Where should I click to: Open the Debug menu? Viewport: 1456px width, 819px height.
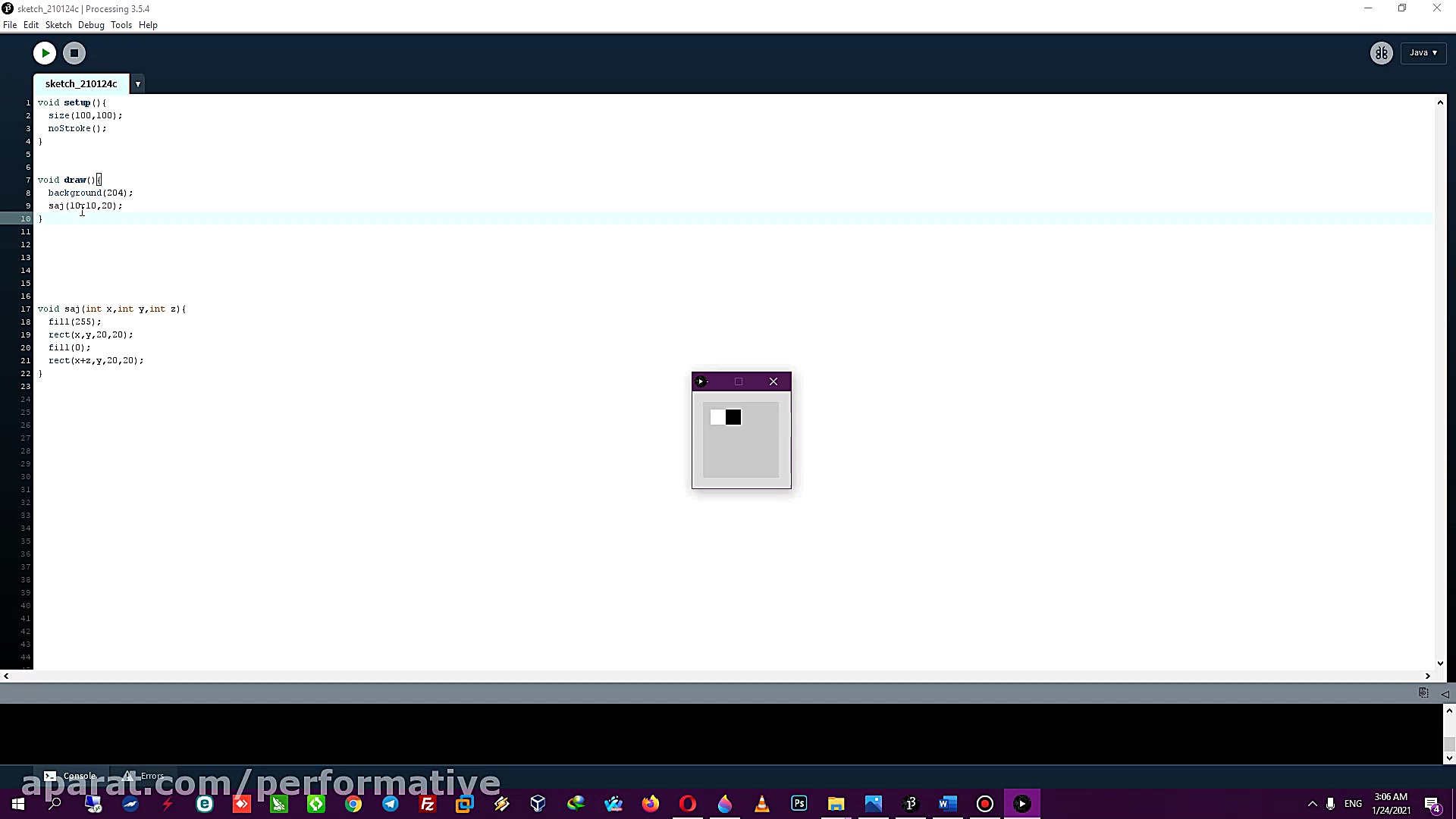(91, 25)
